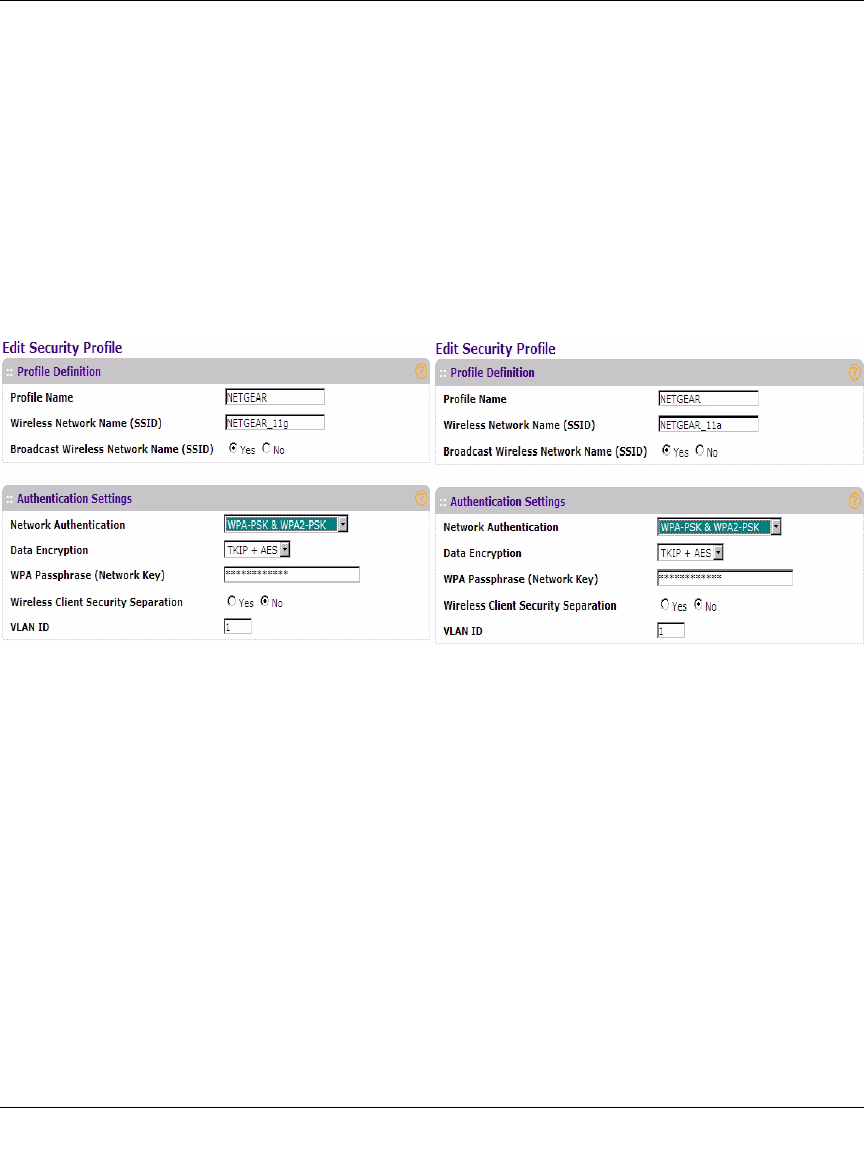
Task: Open help for left Profile Definition panel
Action: [421, 371]
